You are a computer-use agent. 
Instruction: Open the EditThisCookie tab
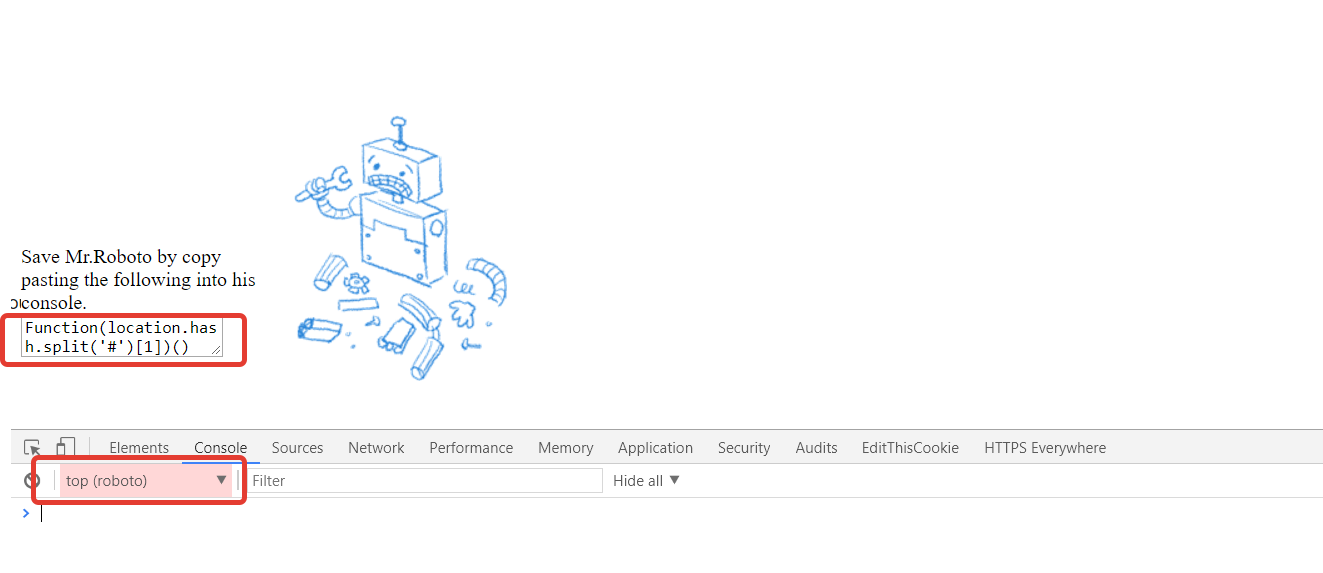point(910,448)
